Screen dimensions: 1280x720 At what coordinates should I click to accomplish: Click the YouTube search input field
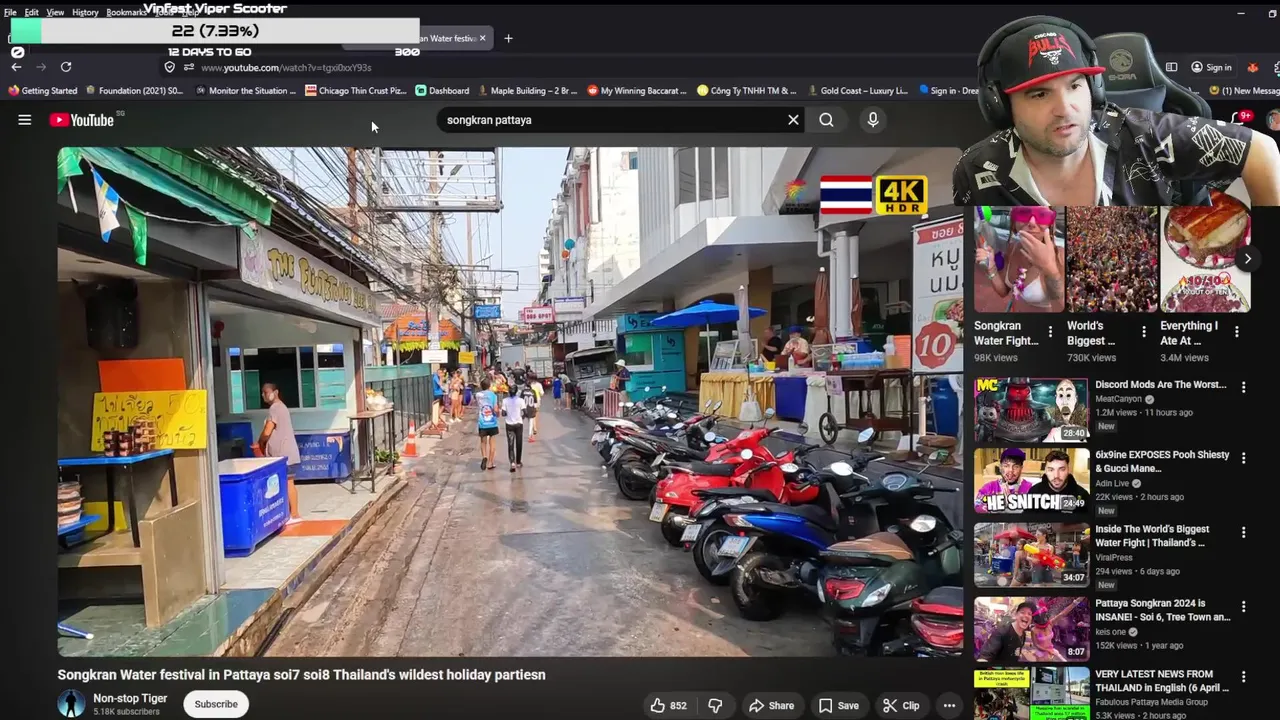[610, 120]
